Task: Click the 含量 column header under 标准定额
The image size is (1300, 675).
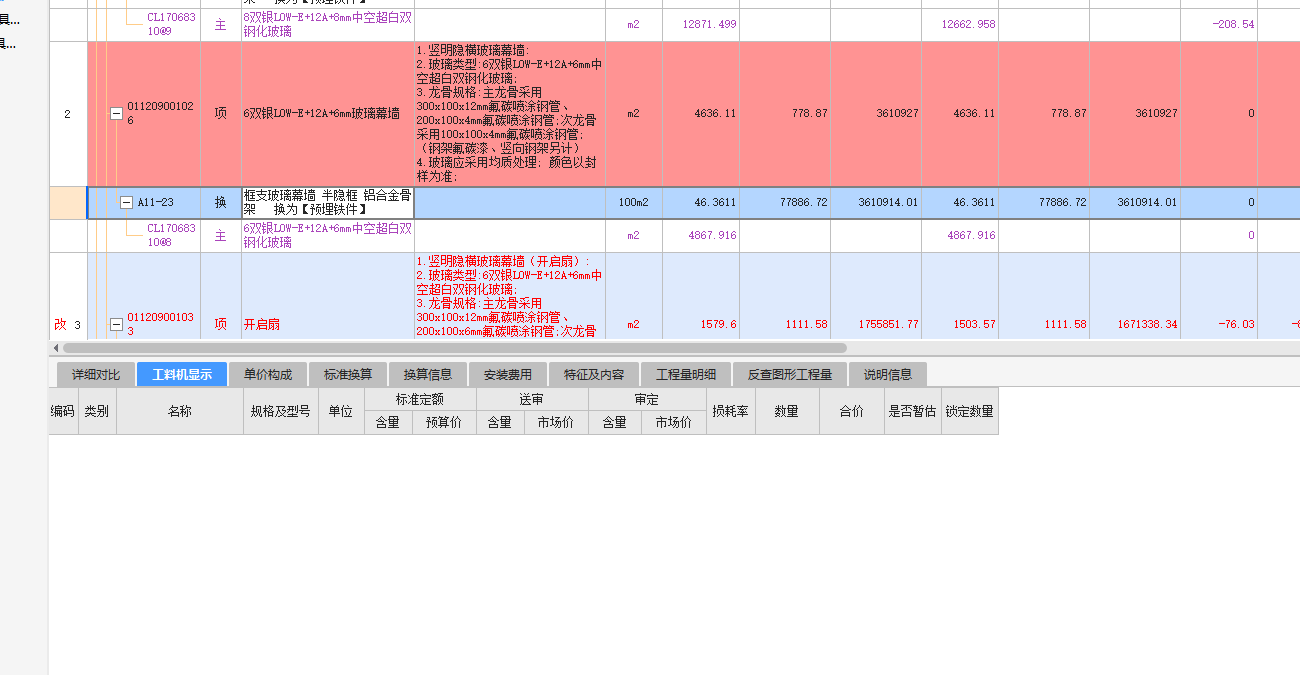Action: click(x=388, y=421)
